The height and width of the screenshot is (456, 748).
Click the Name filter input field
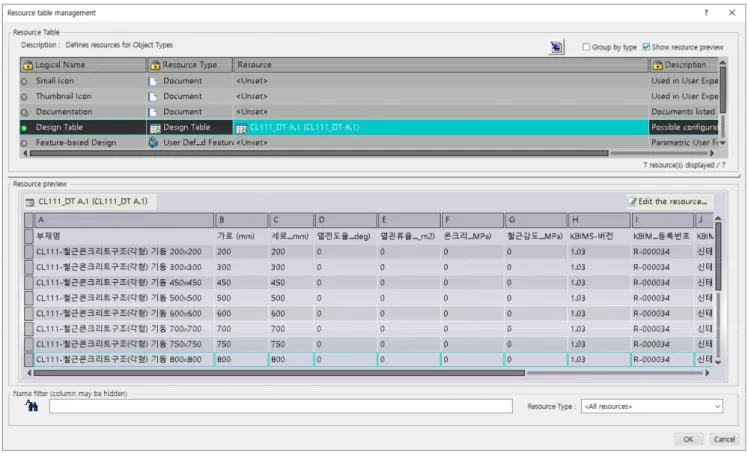coord(280,406)
